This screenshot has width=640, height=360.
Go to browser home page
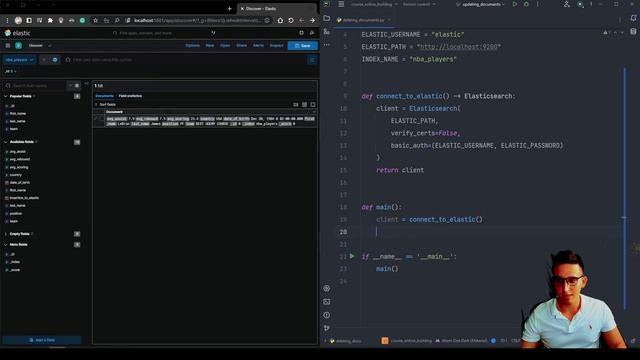coord(280,20)
